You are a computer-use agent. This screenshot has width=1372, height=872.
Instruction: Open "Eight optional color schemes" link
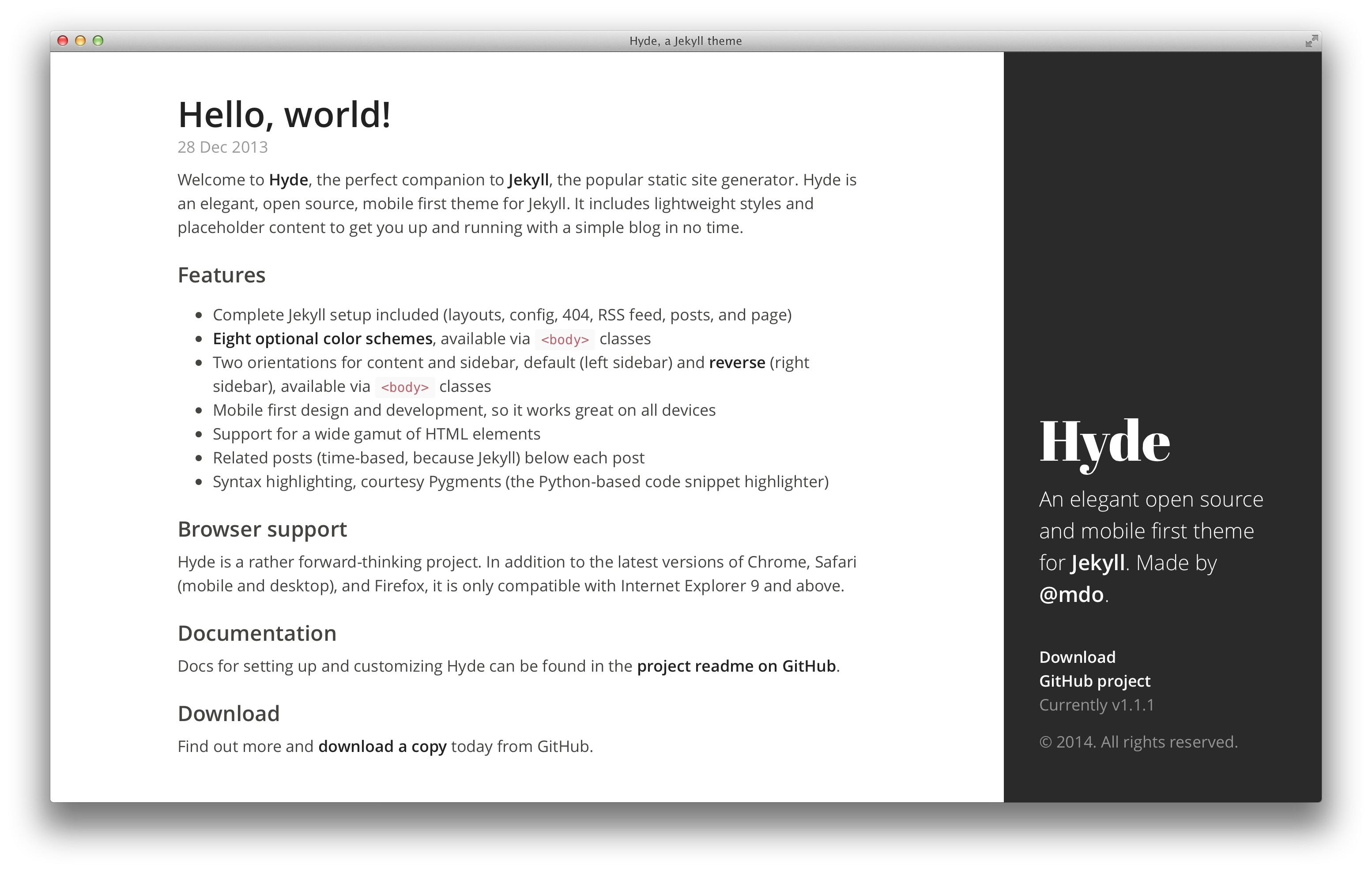pos(323,339)
